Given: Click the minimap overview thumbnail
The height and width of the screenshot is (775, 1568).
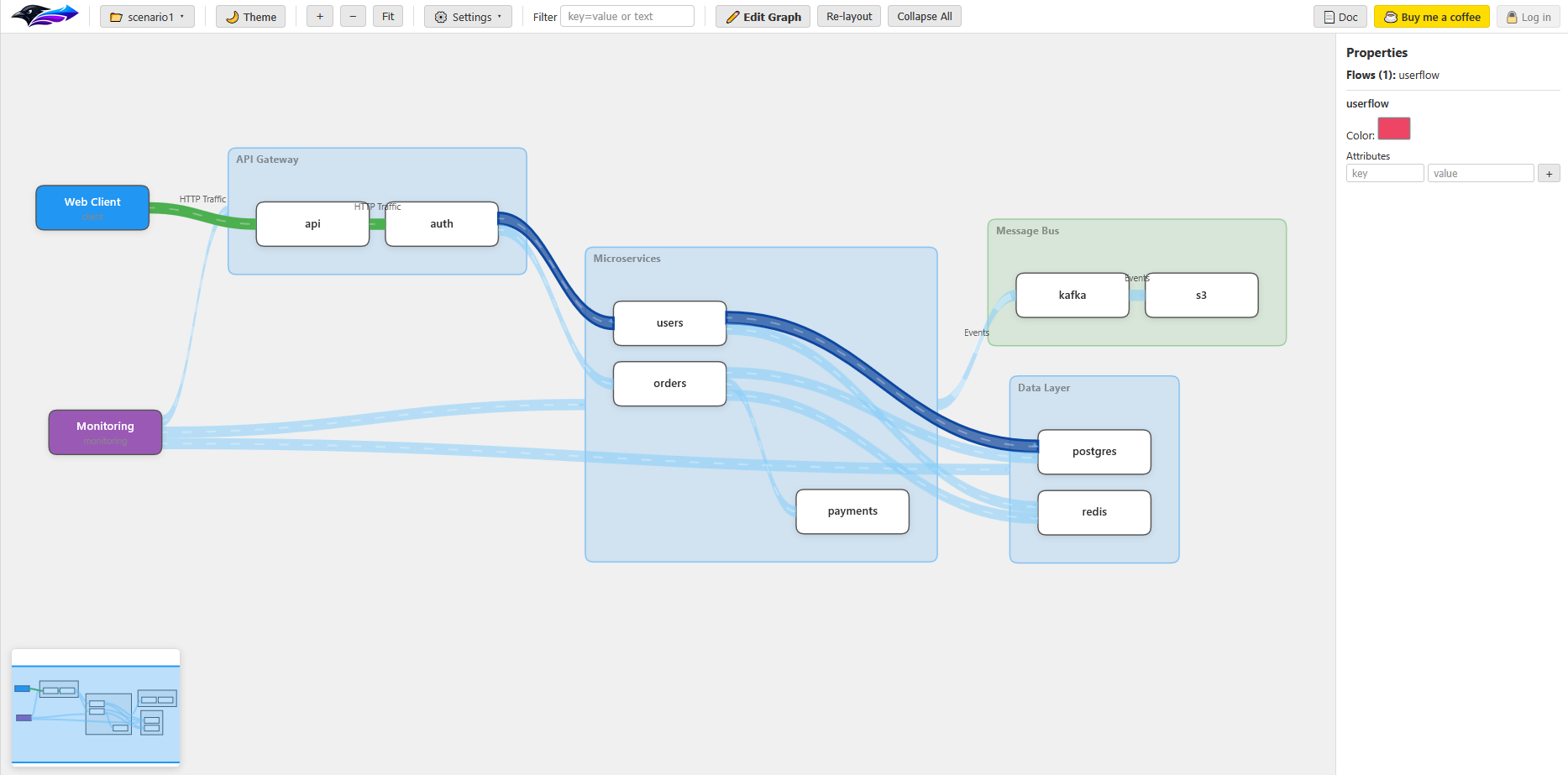Looking at the screenshot, I should click(96, 708).
